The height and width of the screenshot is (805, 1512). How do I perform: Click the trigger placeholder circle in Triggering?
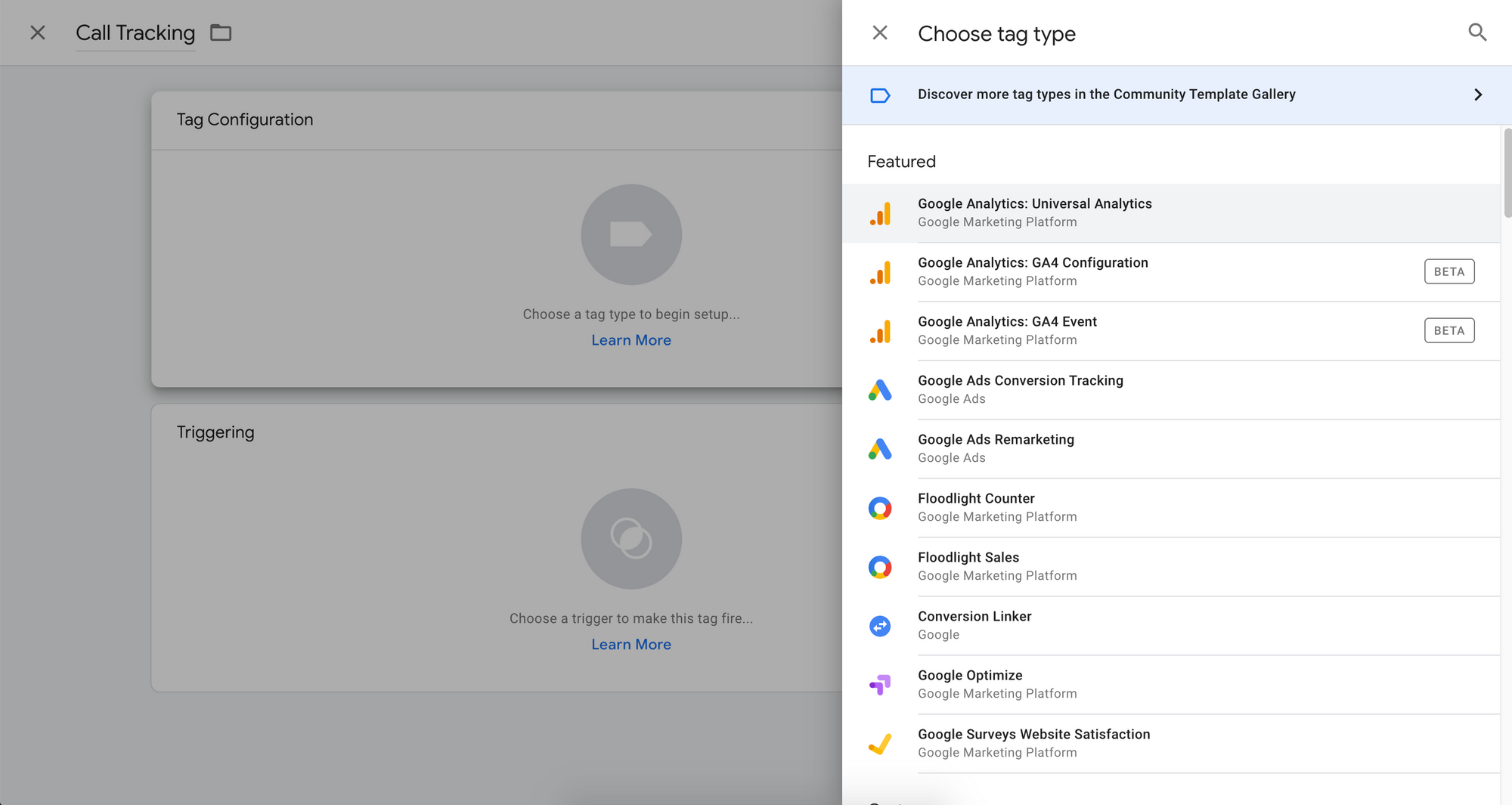click(631, 539)
